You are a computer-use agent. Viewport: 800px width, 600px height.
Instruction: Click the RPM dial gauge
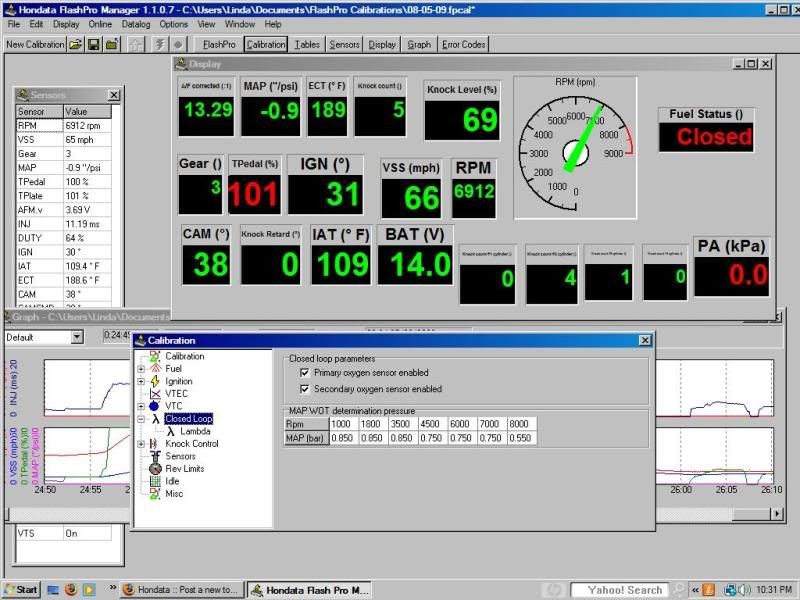575,148
